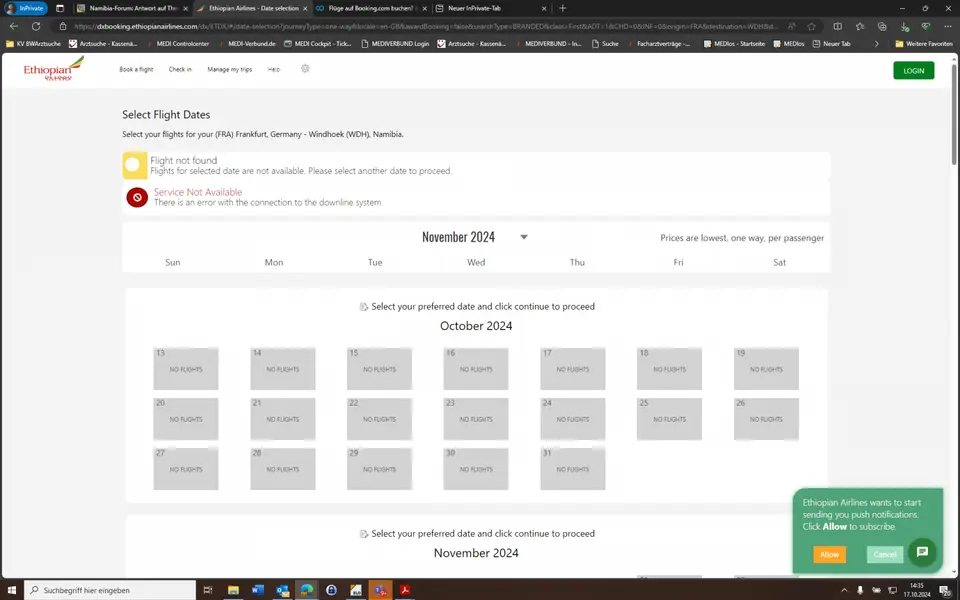Open notification center in taskbar
This screenshot has height=600, width=960.
[x=946, y=590]
